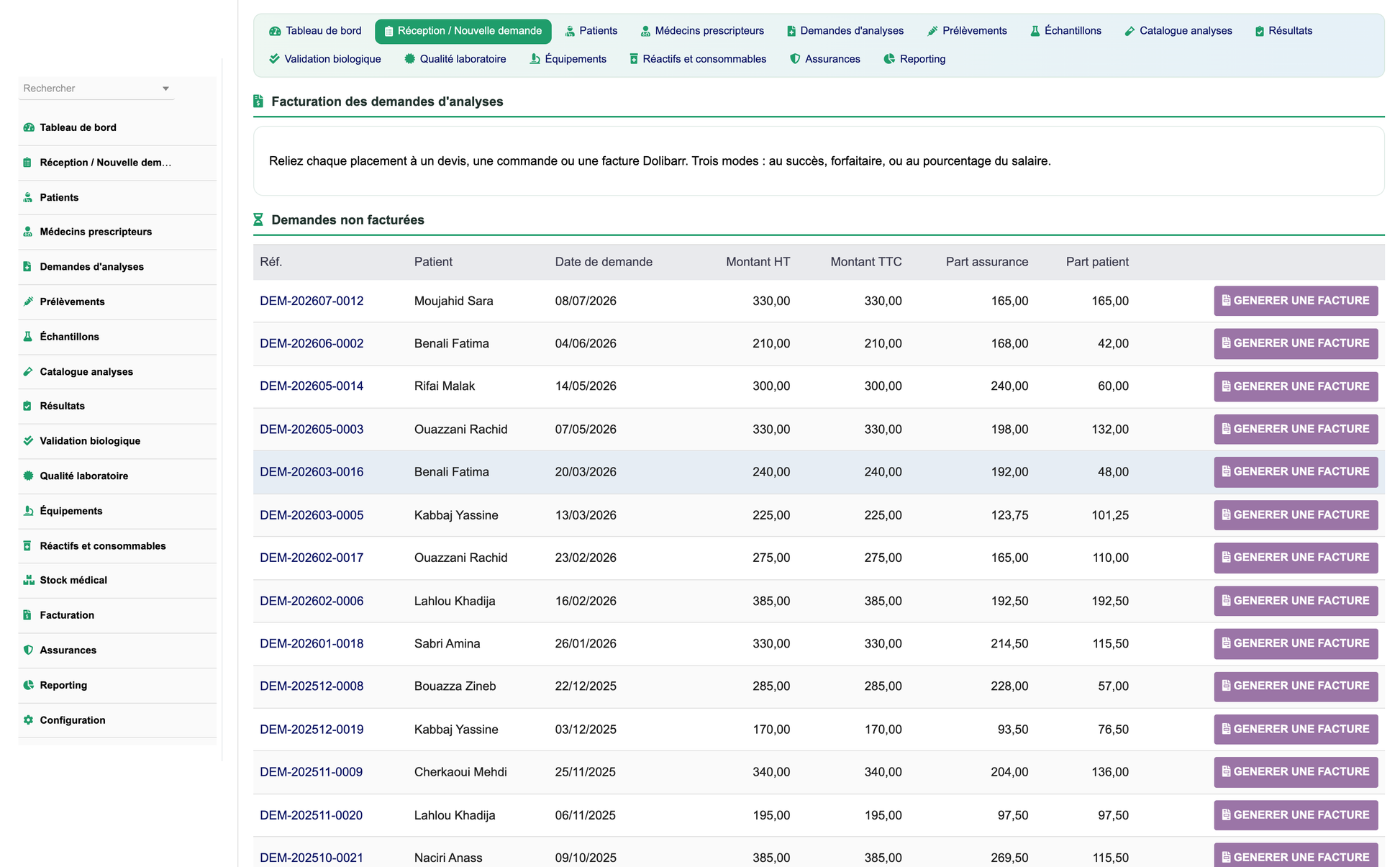Screen dimensions: 1400x867
Task: Select the Résultats top tab
Action: (1283, 31)
